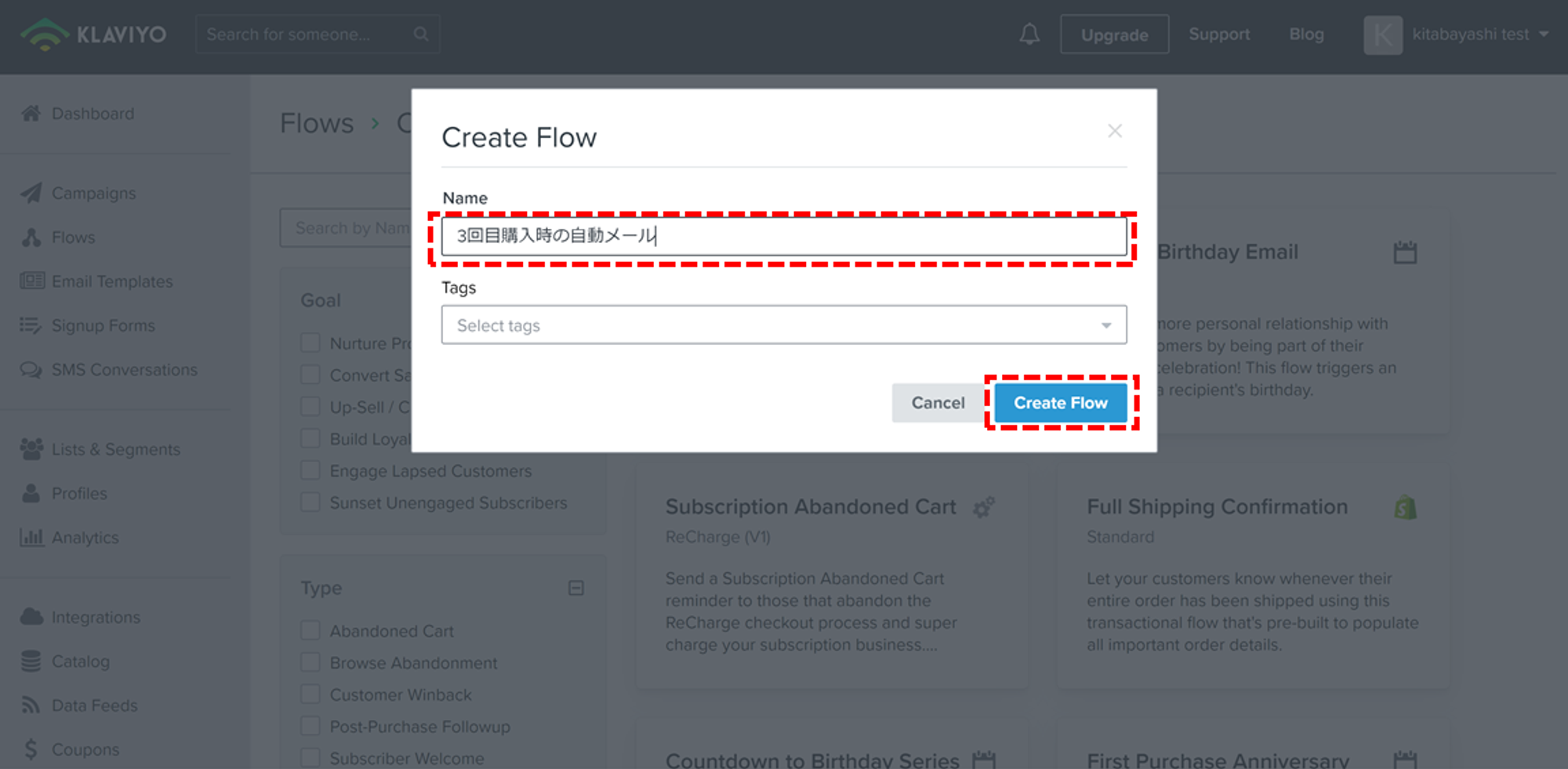Open Campaigns via paper plane icon
Image resolution: width=1568 pixels, height=769 pixels.
31,193
